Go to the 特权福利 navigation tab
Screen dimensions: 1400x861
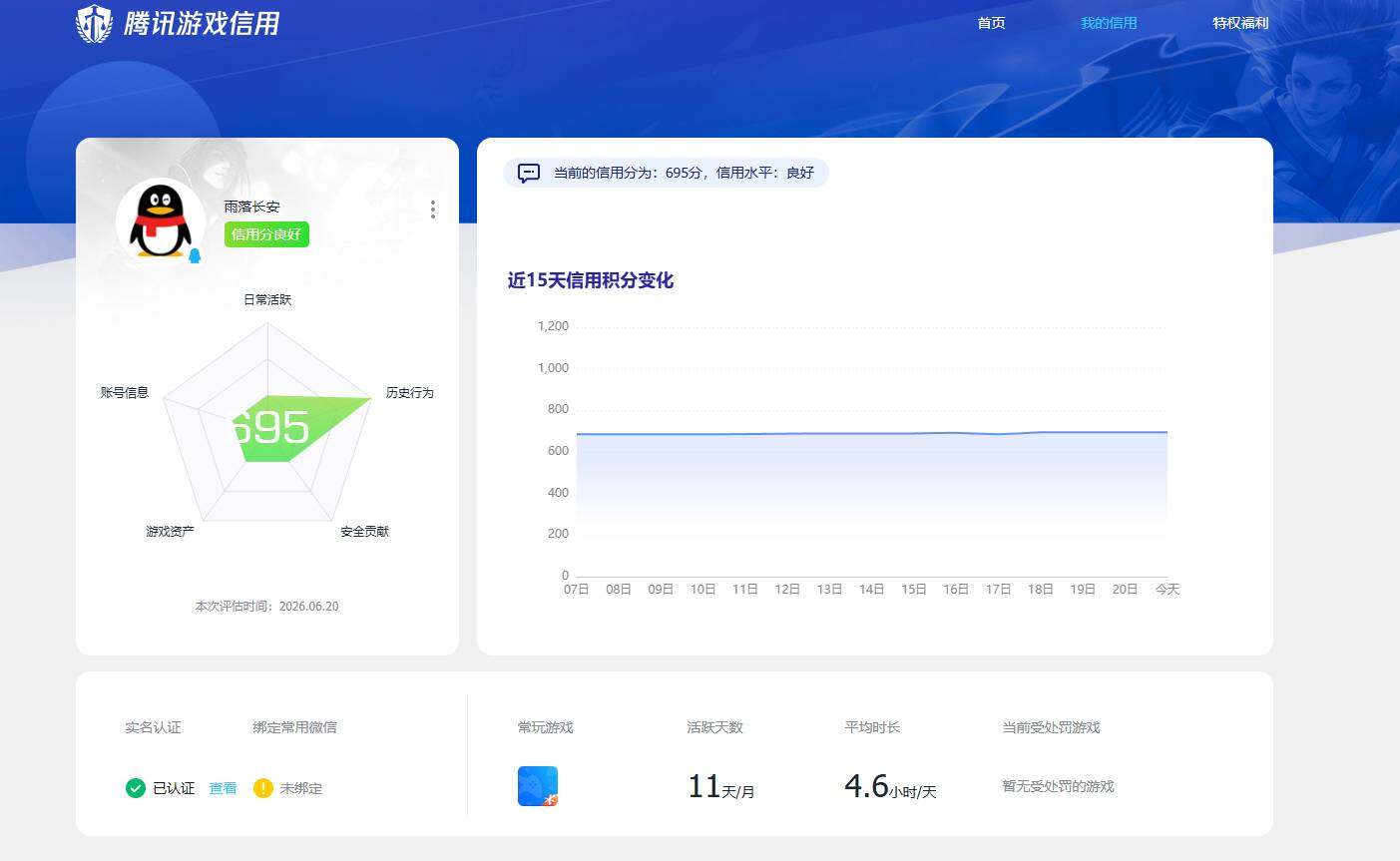pos(1240,23)
